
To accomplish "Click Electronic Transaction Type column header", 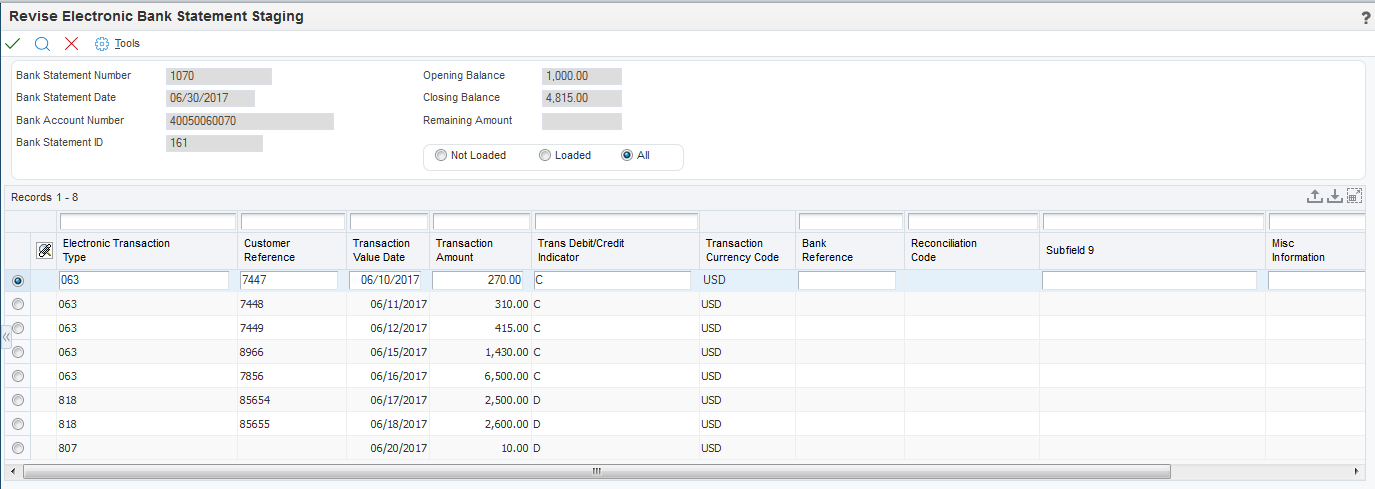I will [116, 250].
